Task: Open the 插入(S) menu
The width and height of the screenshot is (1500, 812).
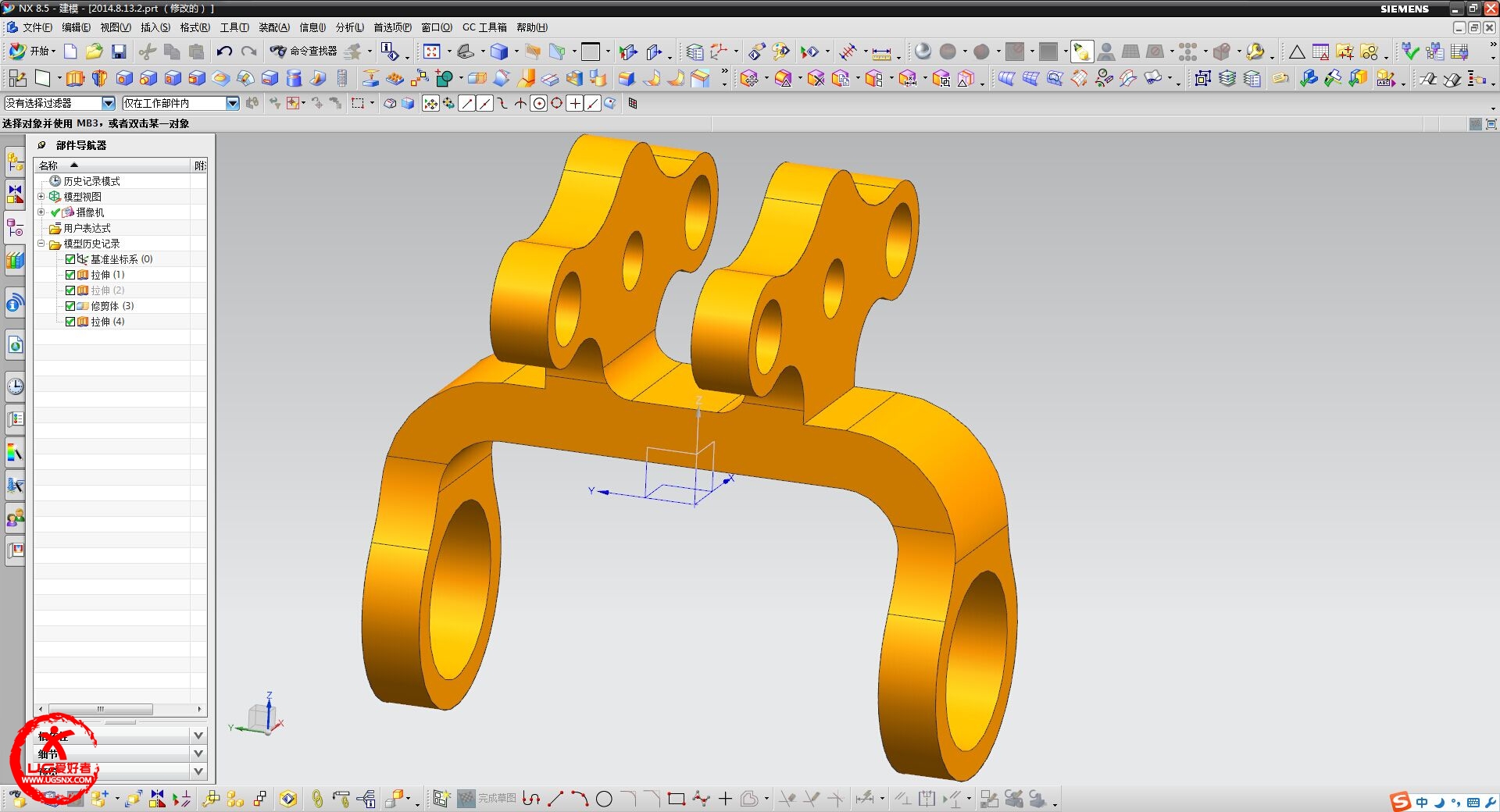Action: [x=155, y=27]
